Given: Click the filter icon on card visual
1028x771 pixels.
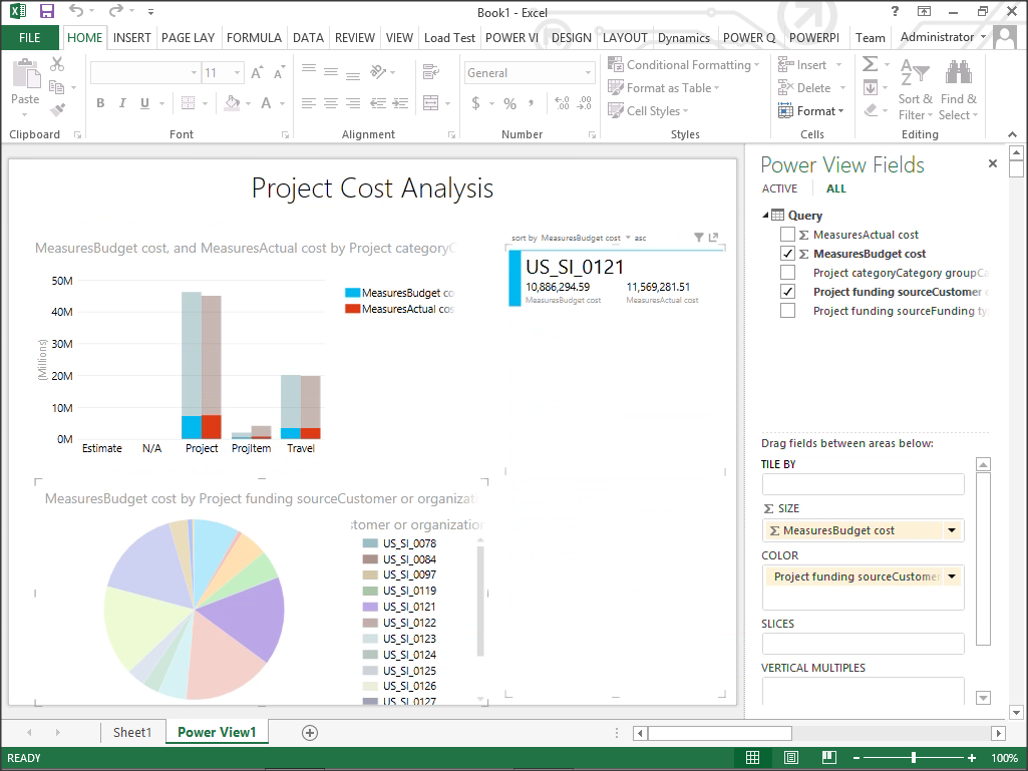Looking at the screenshot, I should click(699, 238).
